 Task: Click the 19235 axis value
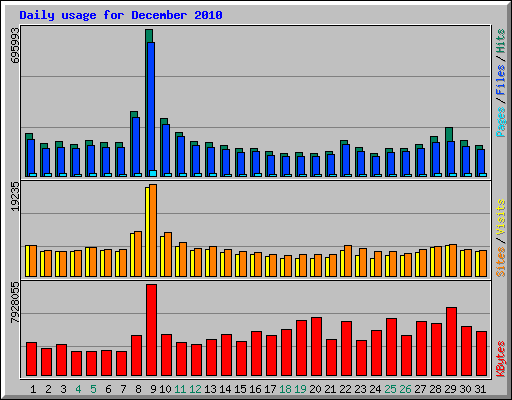(15, 197)
